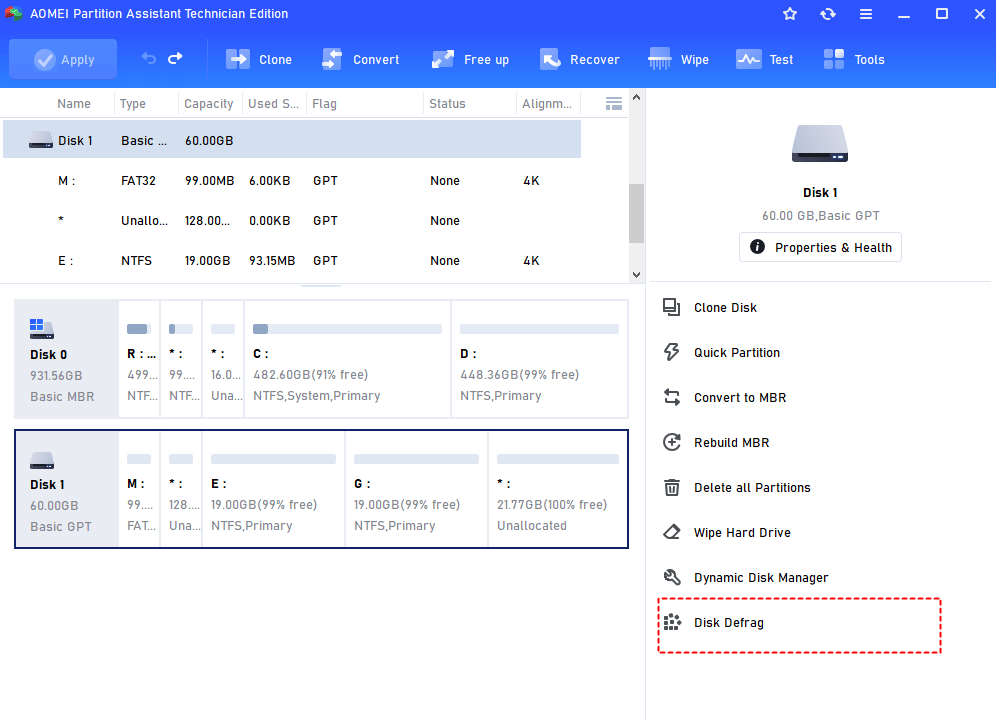Open Properties & Health for Disk 1
Viewport: 996px width, 721px height.
coord(820,247)
